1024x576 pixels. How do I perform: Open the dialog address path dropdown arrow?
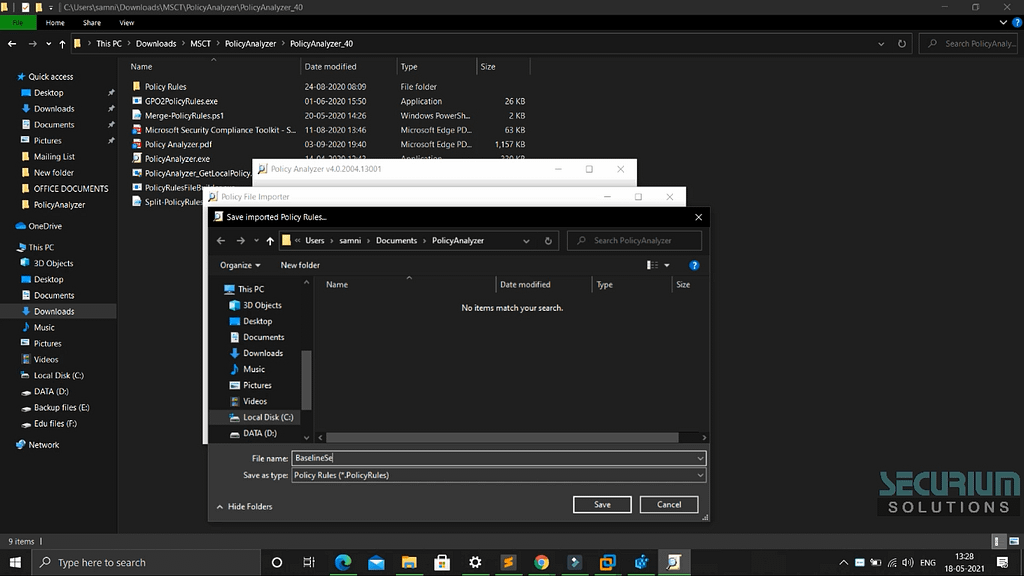pyautogui.click(x=526, y=241)
